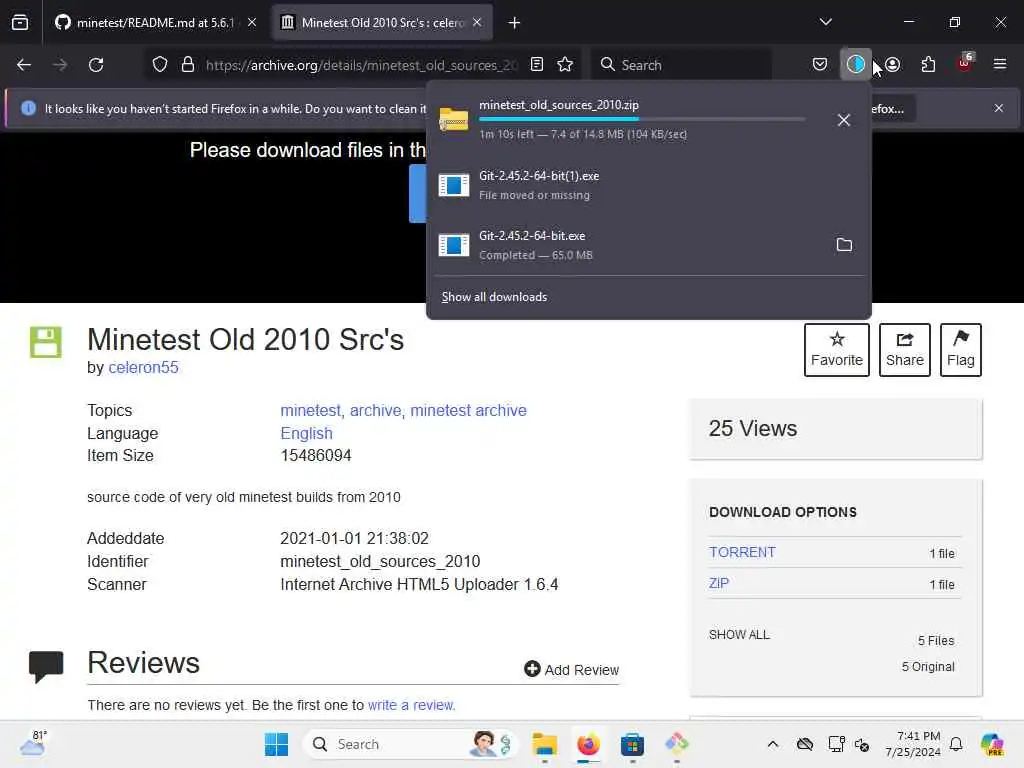1024x768 pixels.
Task: Open Firefox account icon
Action: [x=893, y=65]
